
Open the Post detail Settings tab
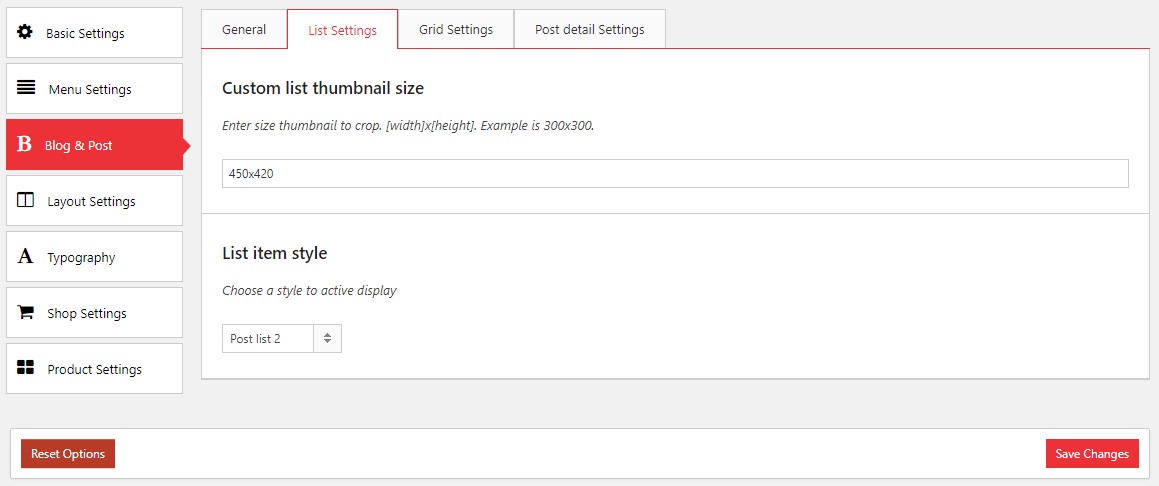point(589,29)
